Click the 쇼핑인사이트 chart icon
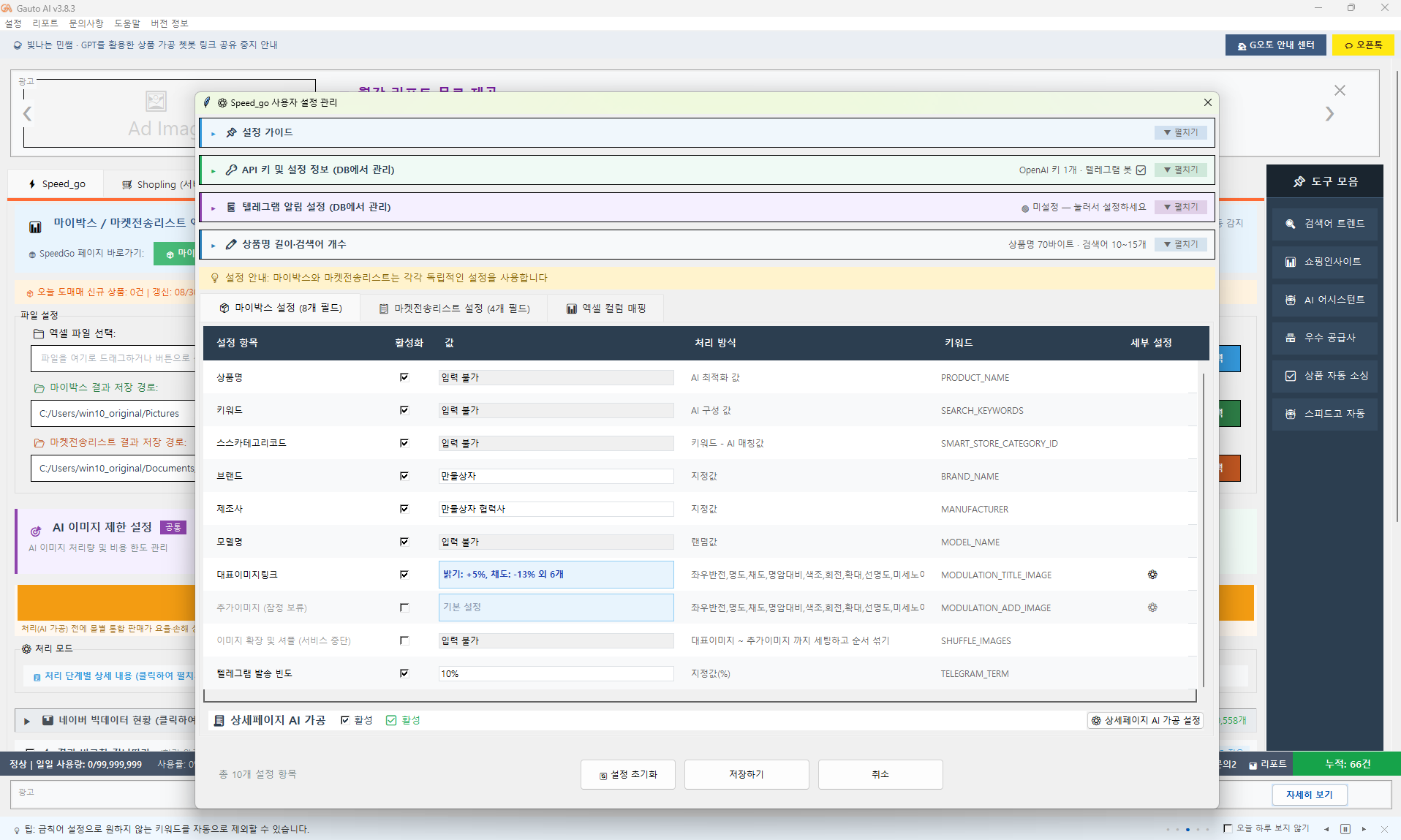Screen dimensions: 1401x840 pos(1291,262)
